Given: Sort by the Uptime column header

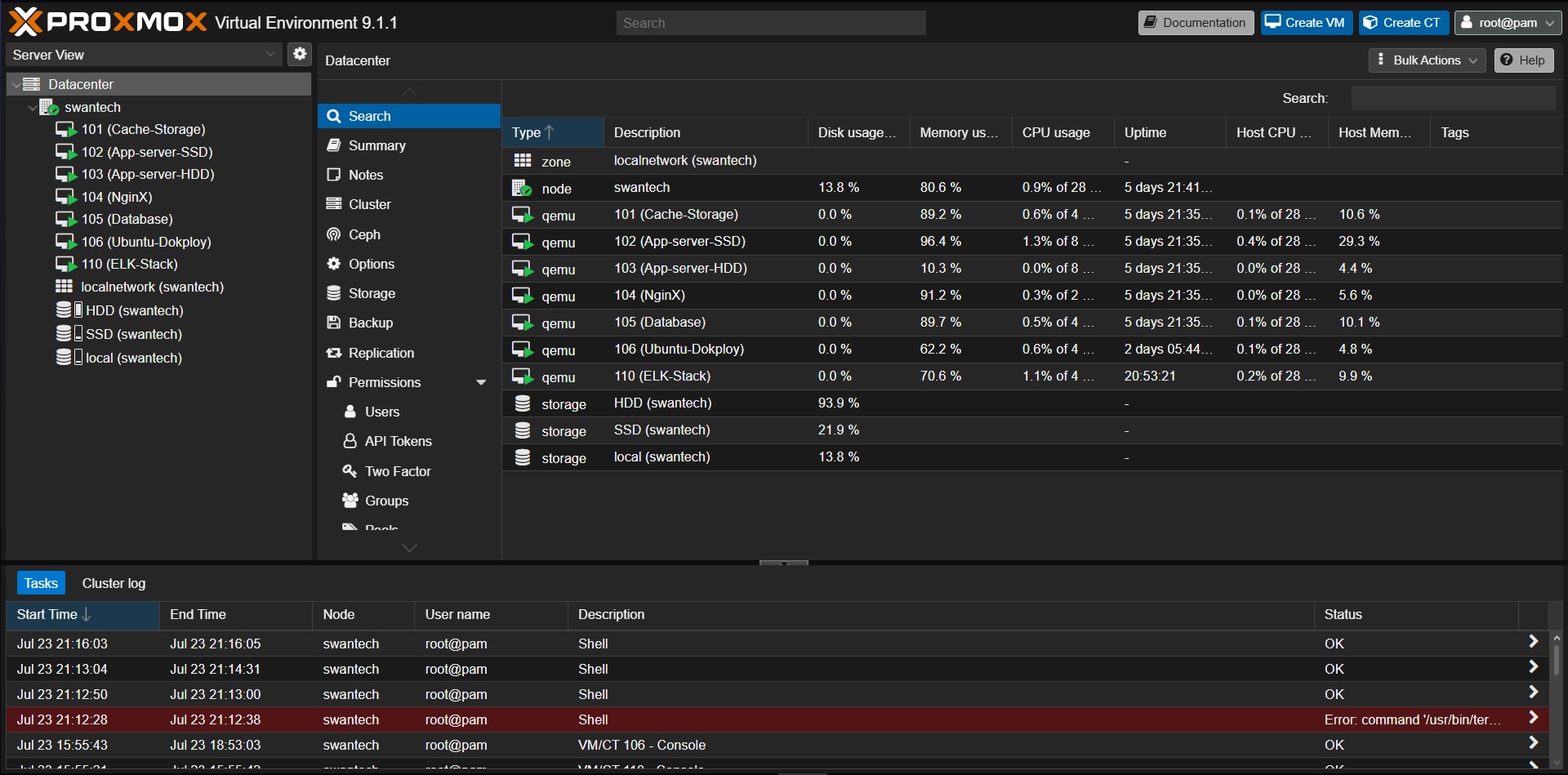Looking at the screenshot, I should pyautogui.click(x=1169, y=132).
